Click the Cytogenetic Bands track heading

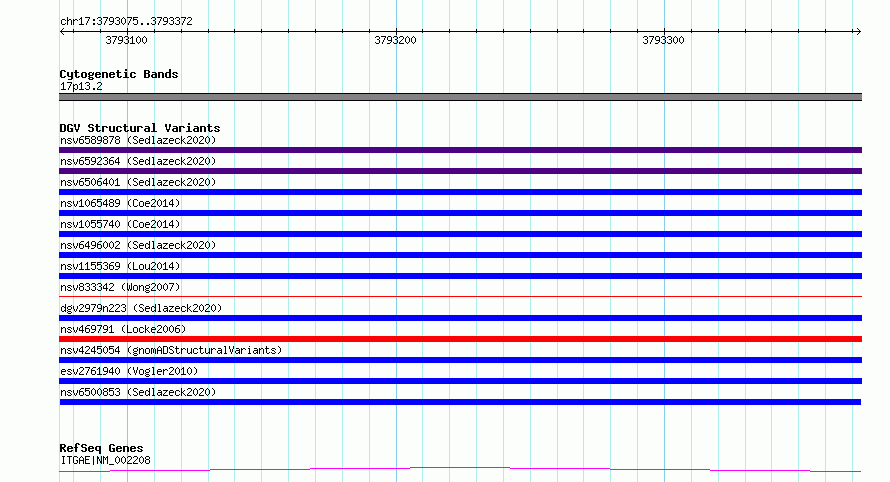(119, 74)
